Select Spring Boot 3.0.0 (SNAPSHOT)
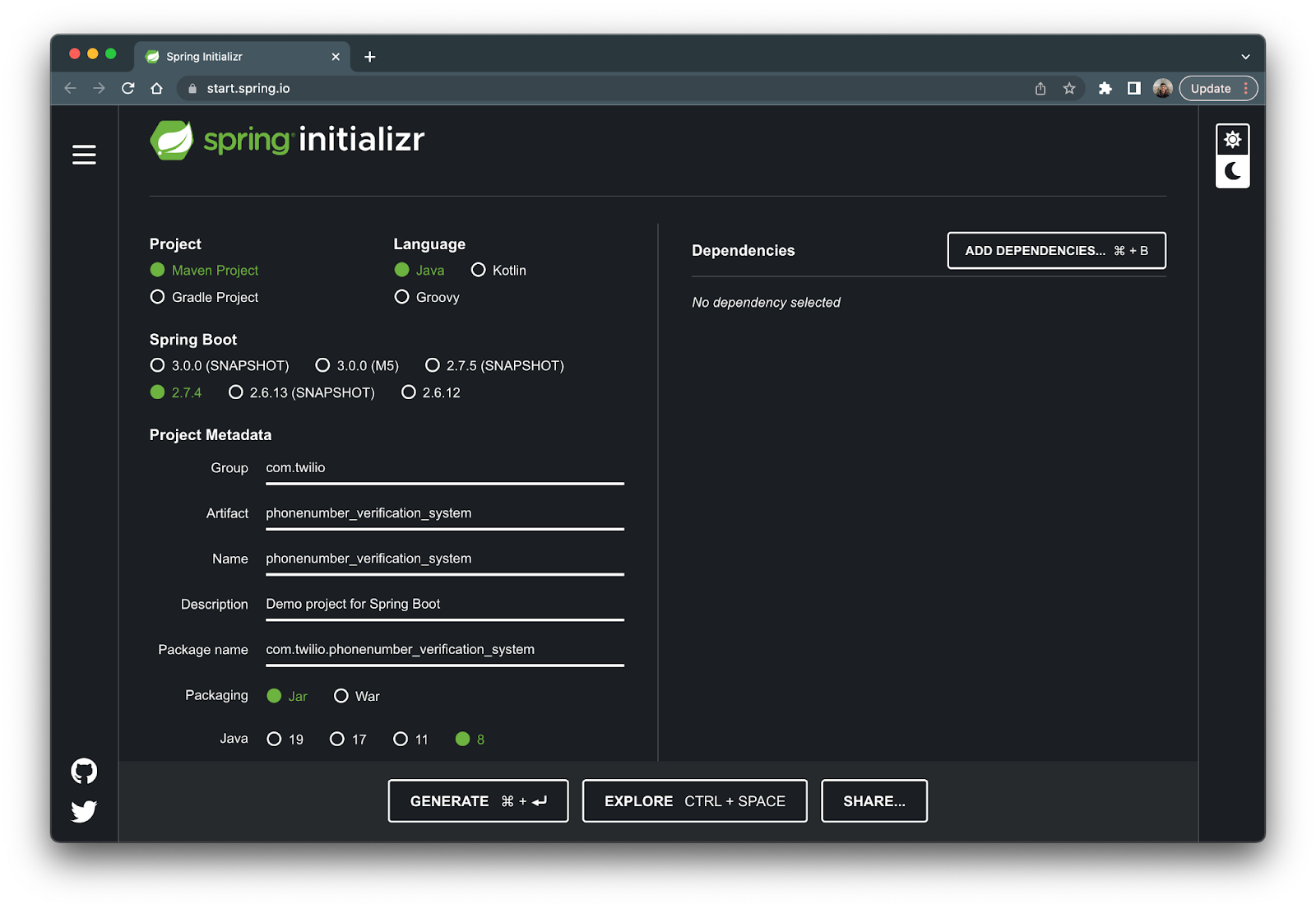 tap(220, 365)
